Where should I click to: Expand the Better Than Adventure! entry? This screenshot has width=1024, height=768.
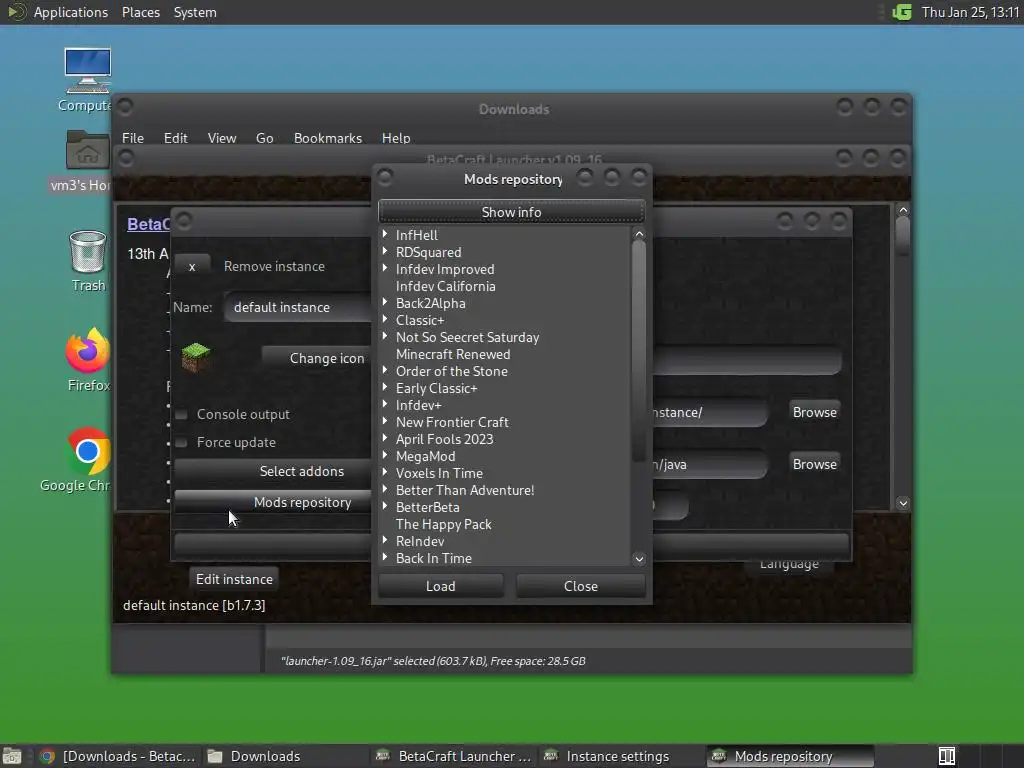(x=385, y=488)
